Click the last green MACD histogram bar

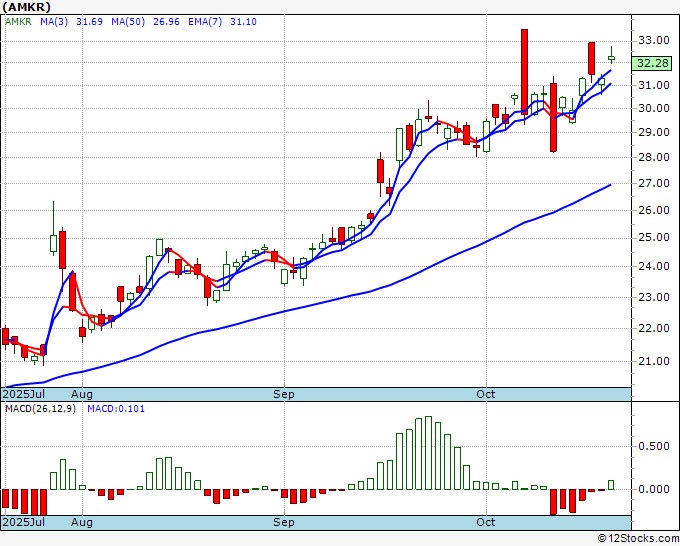click(x=611, y=485)
